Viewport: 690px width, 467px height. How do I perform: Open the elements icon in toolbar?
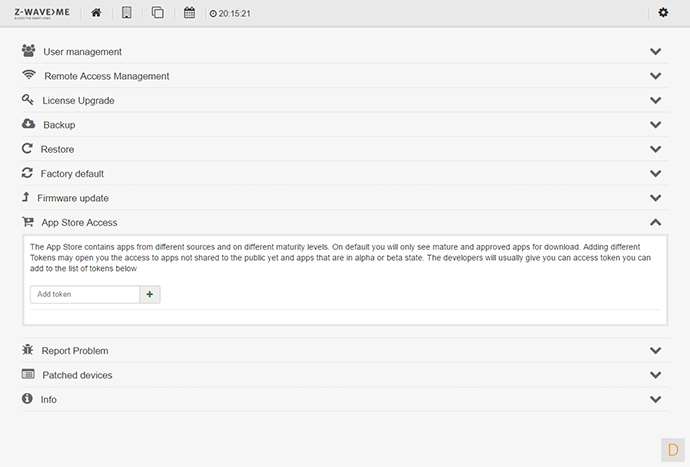point(157,13)
